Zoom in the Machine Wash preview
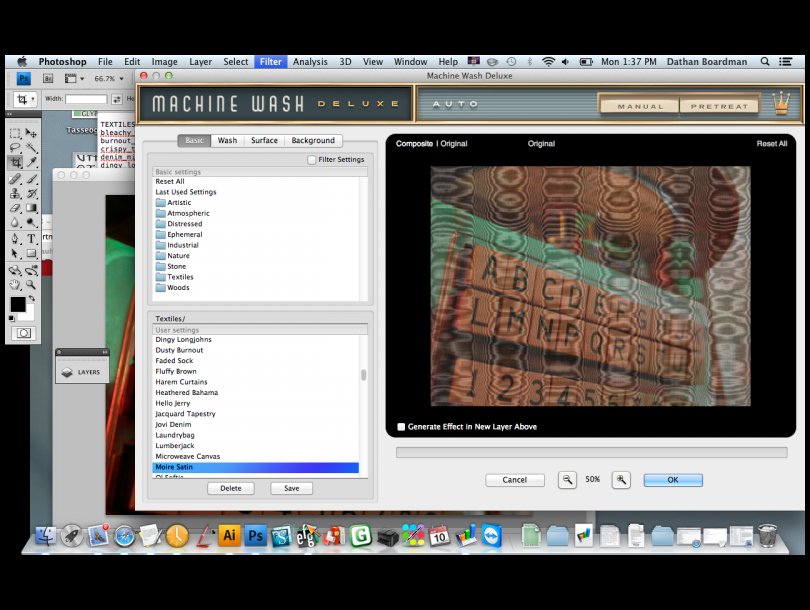The image size is (810, 610). click(x=621, y=480)
